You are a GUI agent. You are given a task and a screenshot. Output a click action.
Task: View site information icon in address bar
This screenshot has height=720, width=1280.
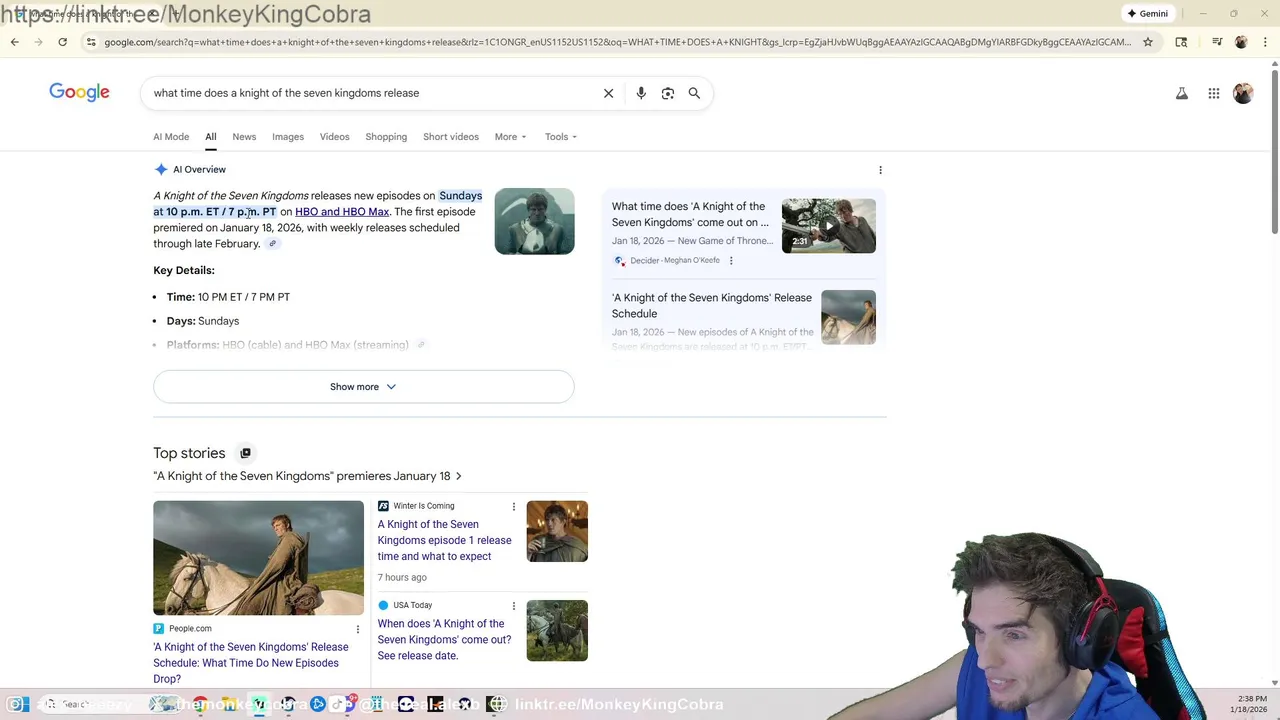pos(91,42)
